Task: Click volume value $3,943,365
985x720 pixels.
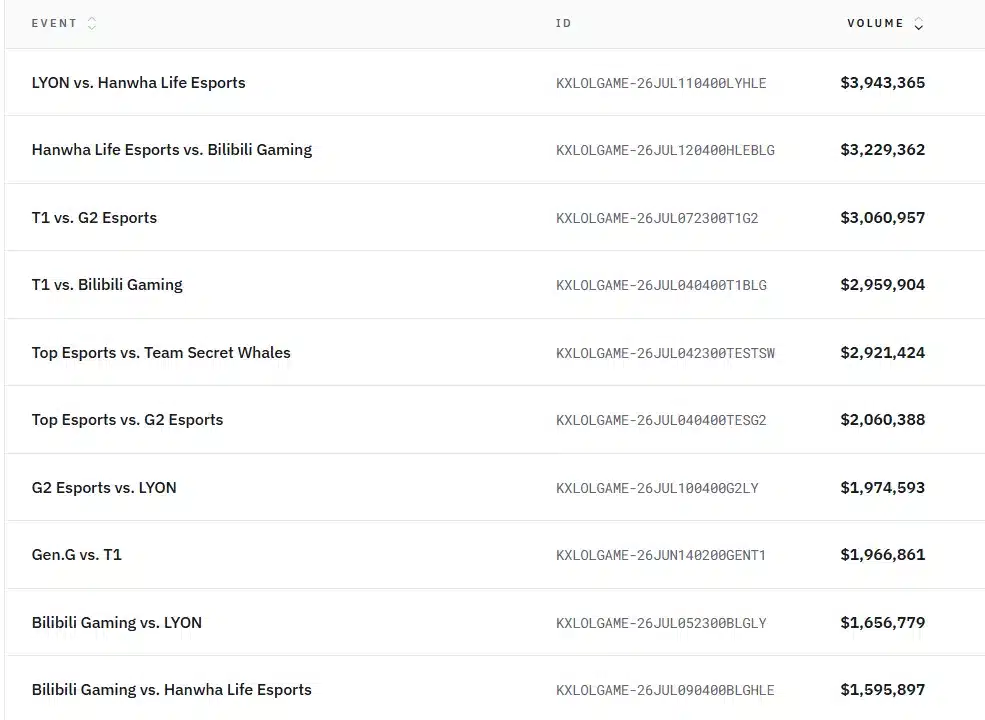Action: (883, 83)
